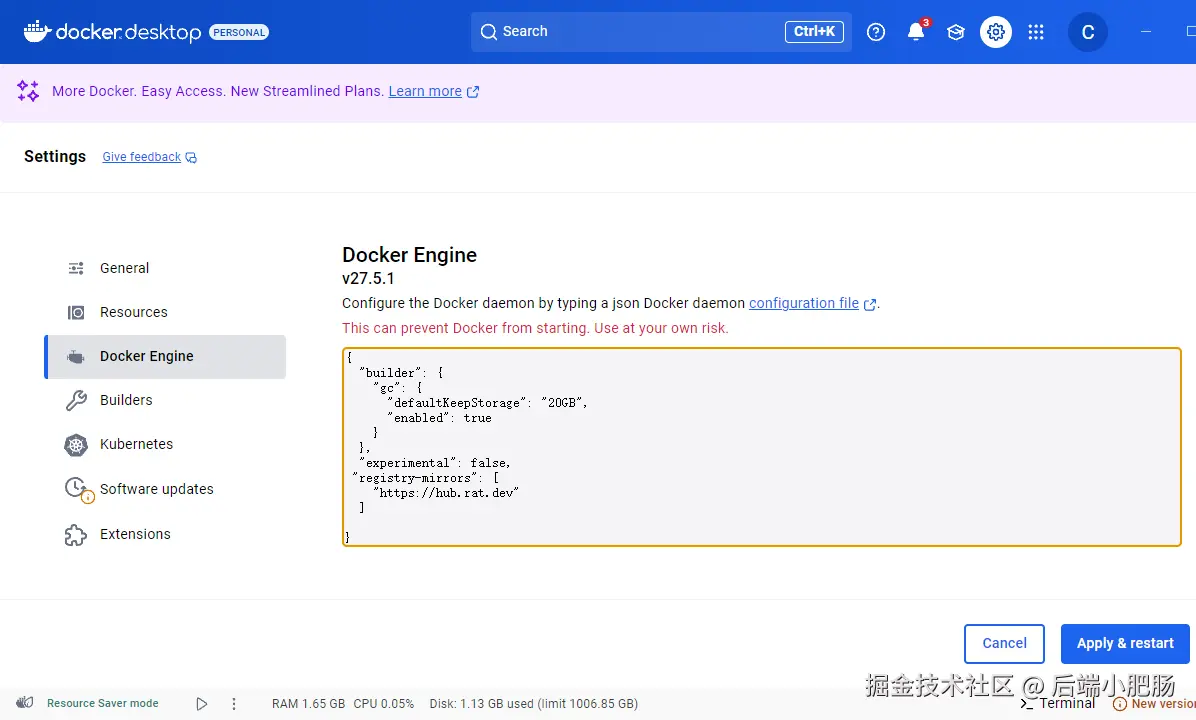Image resolution: width=1196 pixels, height=720 pixels.
Task: Open the Resources settings section
Action: [133, 312]
